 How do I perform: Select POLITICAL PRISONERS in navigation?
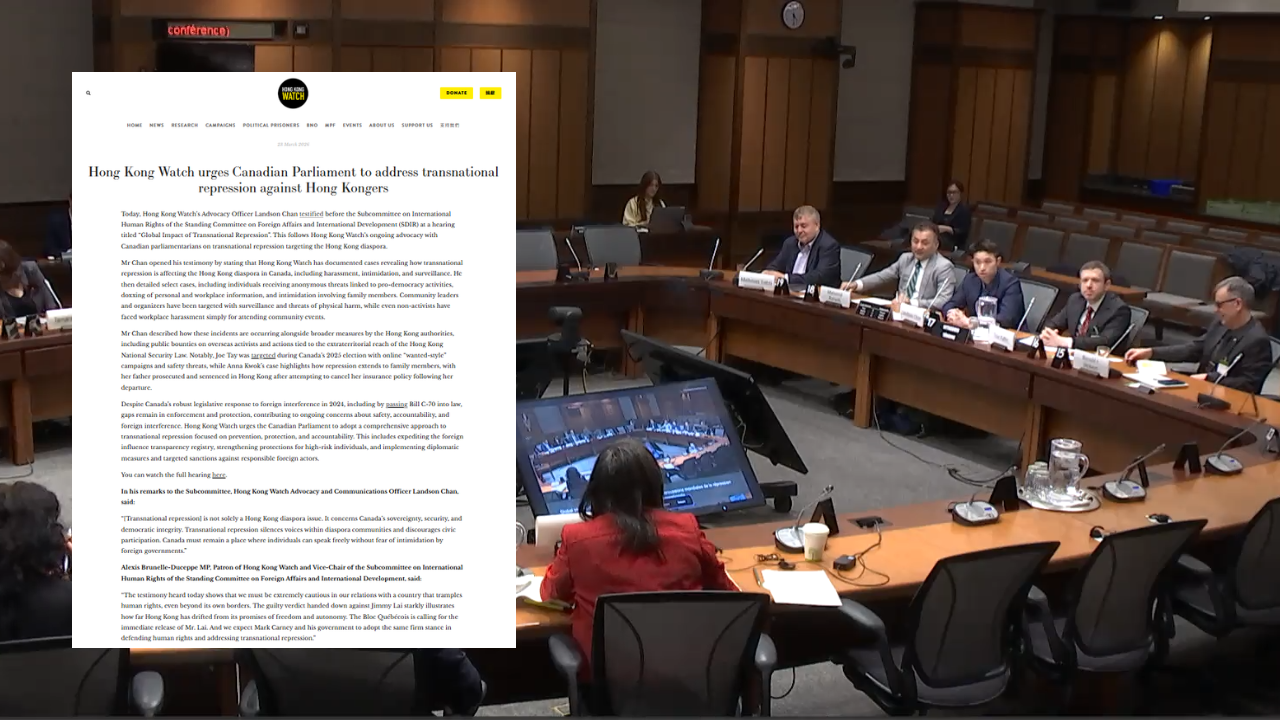tap(271, 126)
